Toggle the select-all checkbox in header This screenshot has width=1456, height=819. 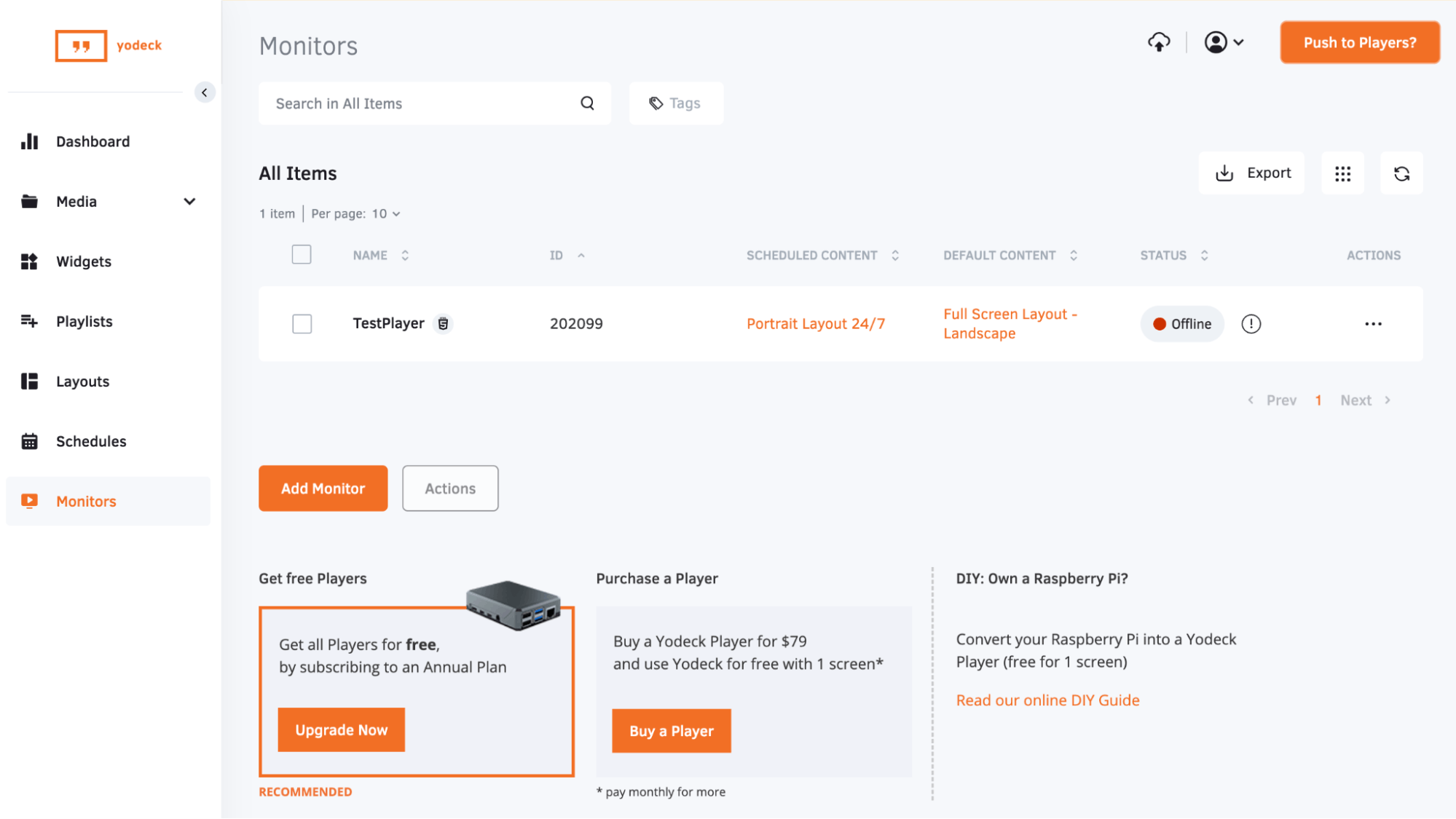[x=302, y=254]
